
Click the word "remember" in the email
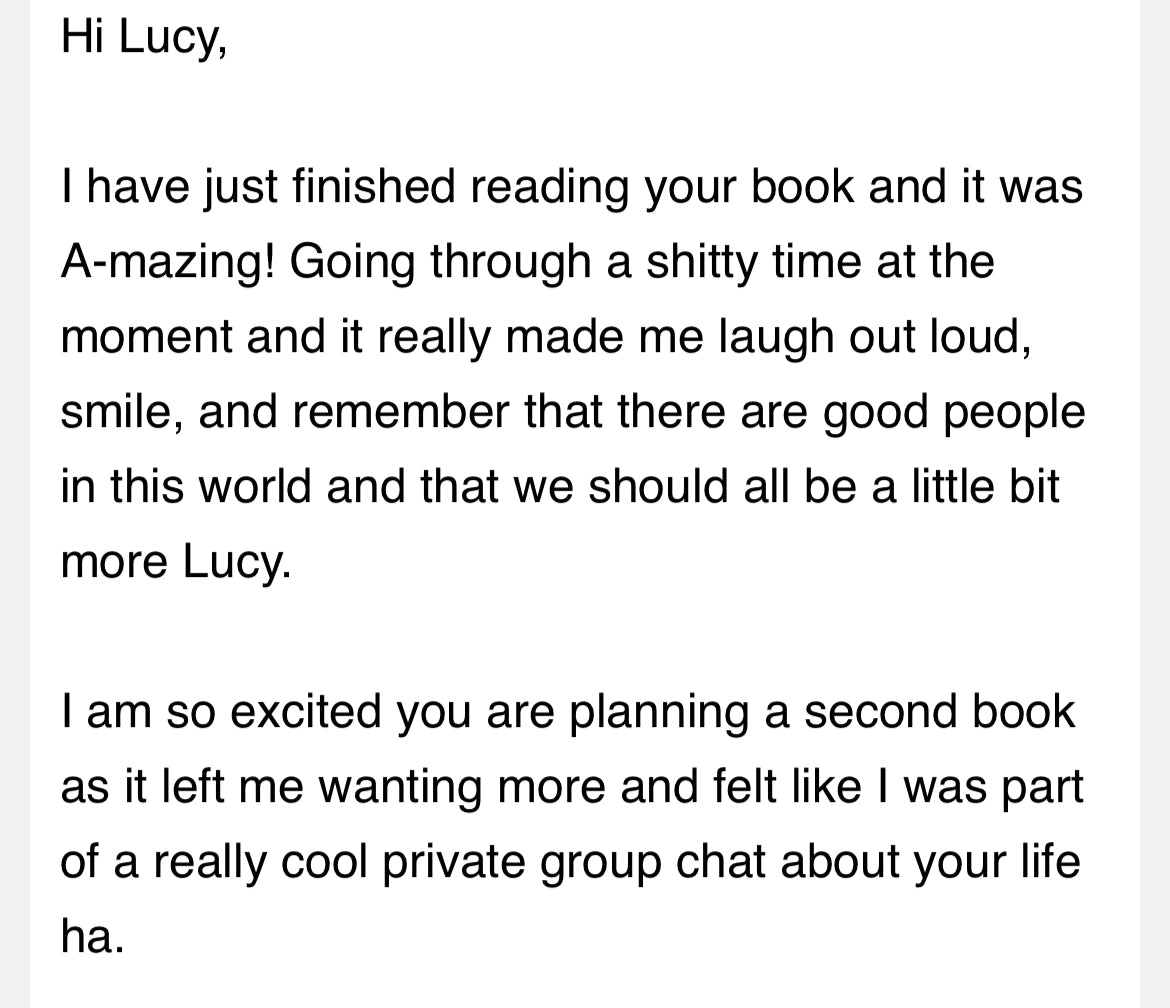[x=400, y=412]
